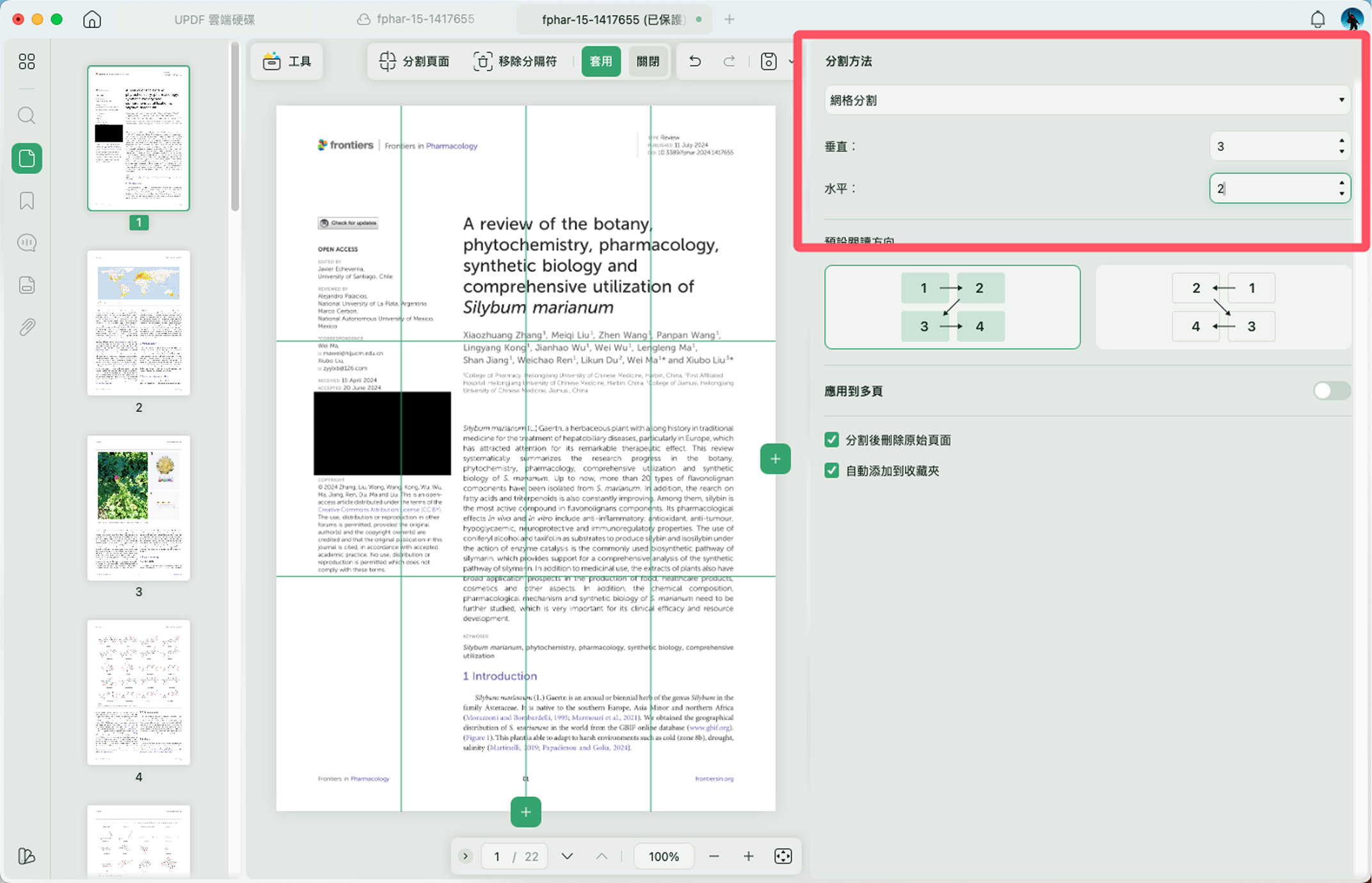Click the save disk icon

pyautogui.click(x=769, y=61)
